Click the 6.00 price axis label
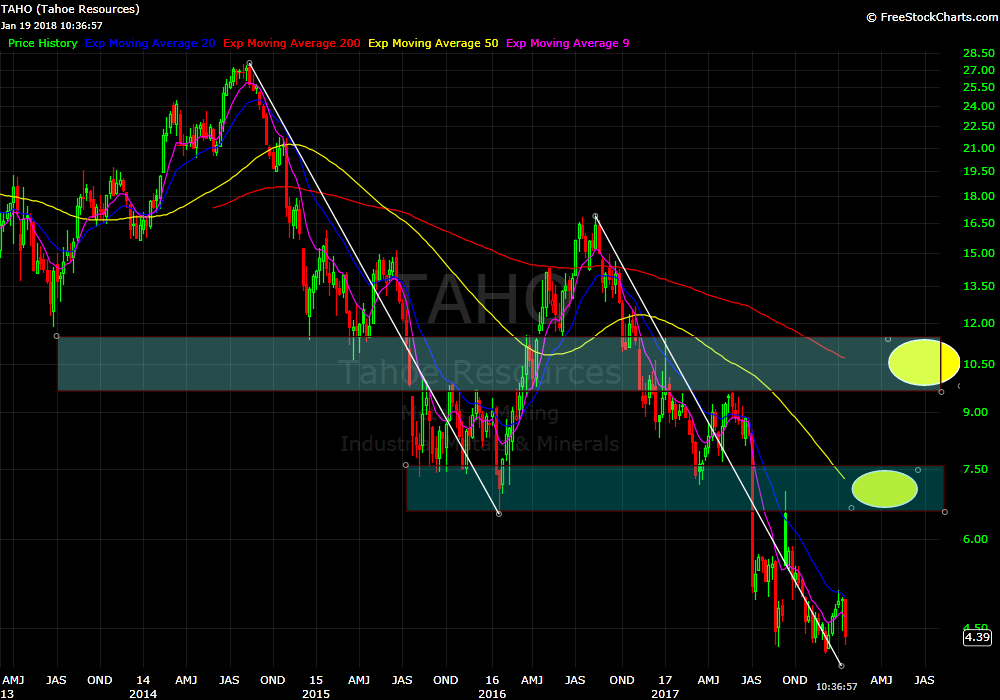The image size is (1000, 700). (x=976, y=539)
